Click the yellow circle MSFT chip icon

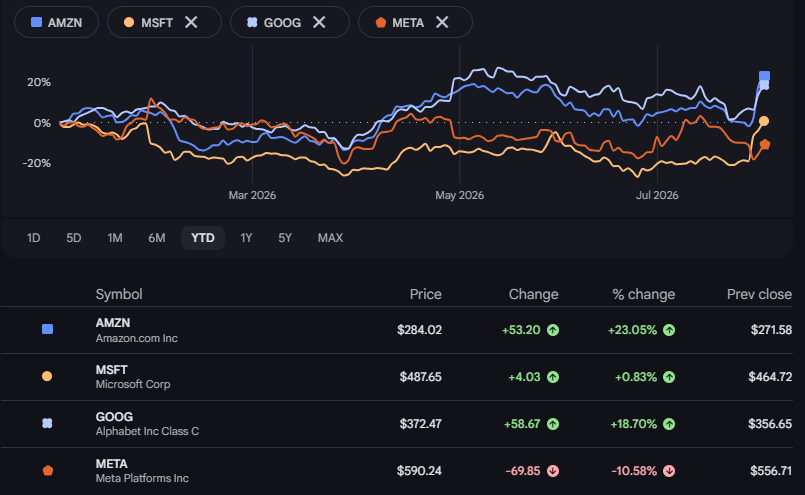(129, 22)
